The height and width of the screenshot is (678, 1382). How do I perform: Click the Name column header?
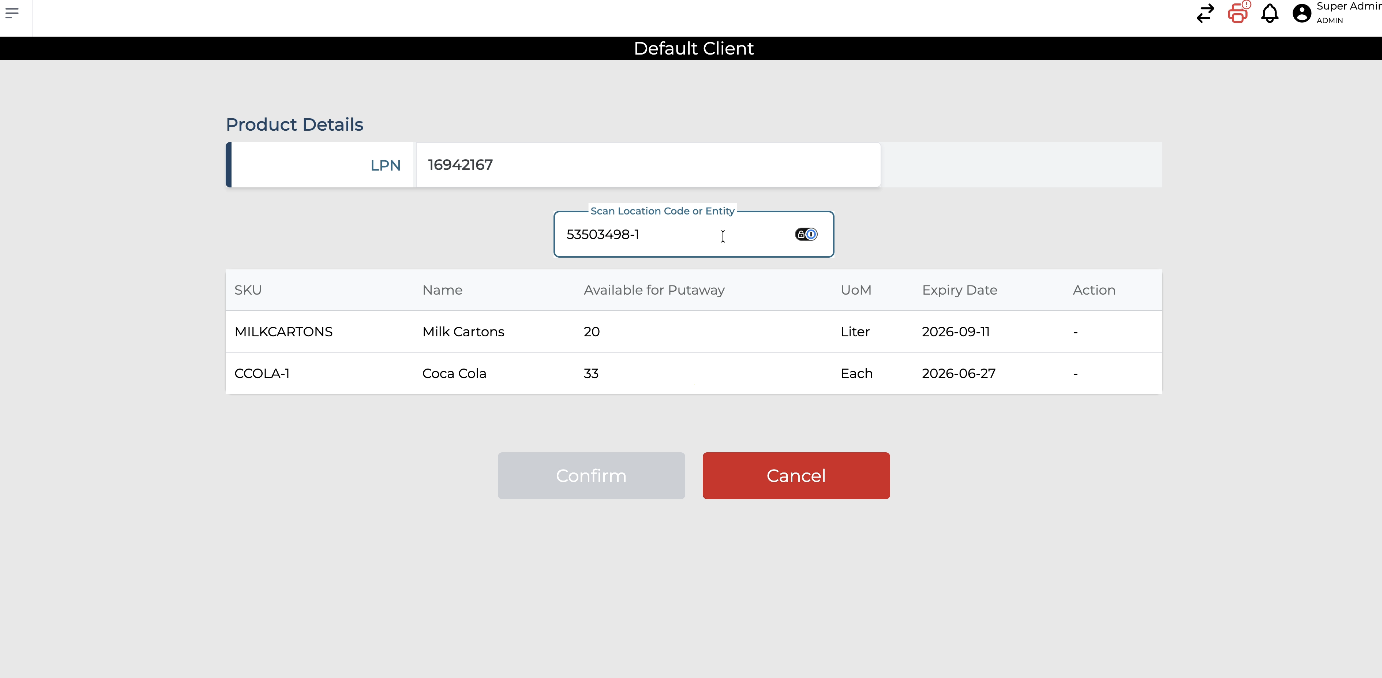[442, 290]
